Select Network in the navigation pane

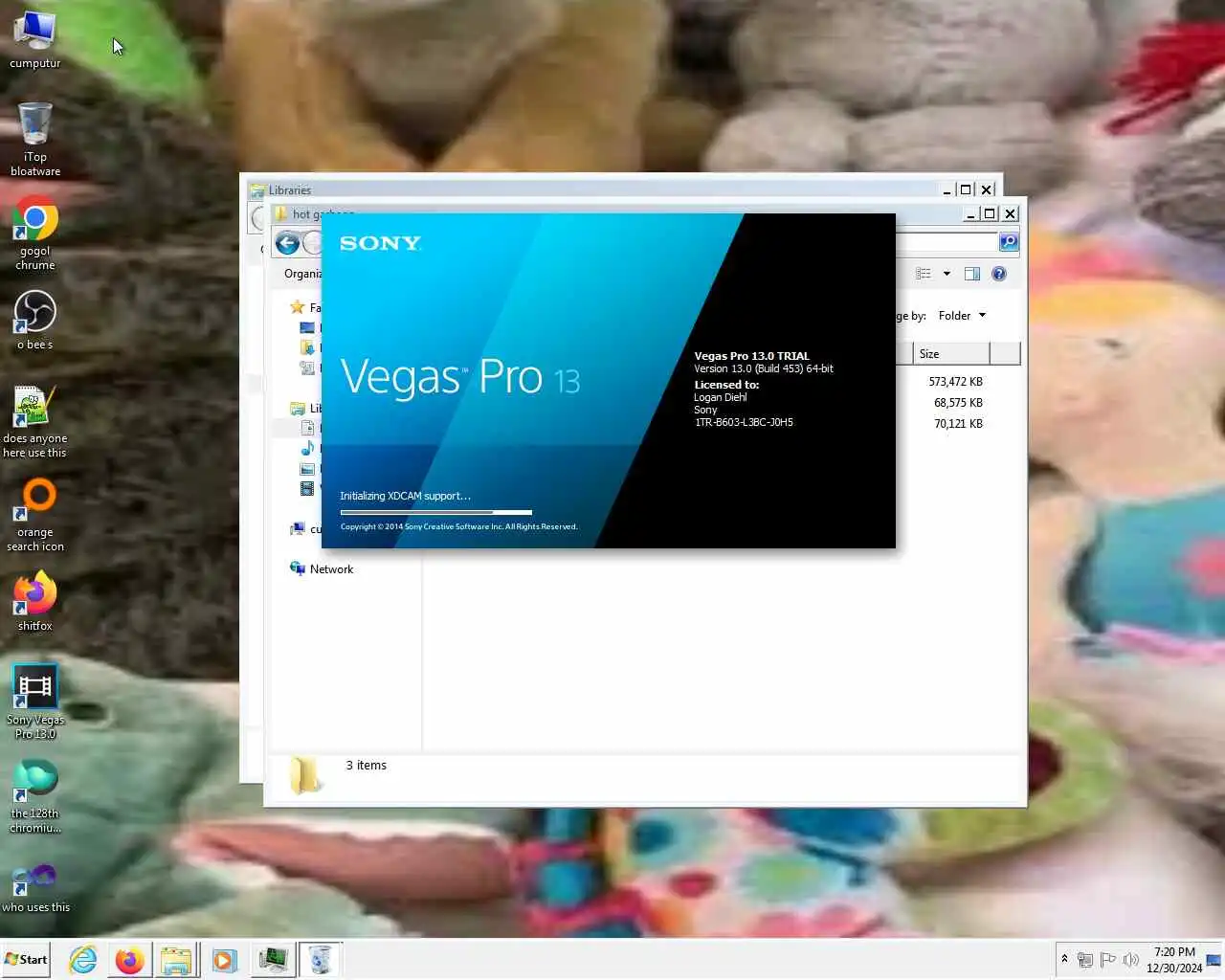322,569
